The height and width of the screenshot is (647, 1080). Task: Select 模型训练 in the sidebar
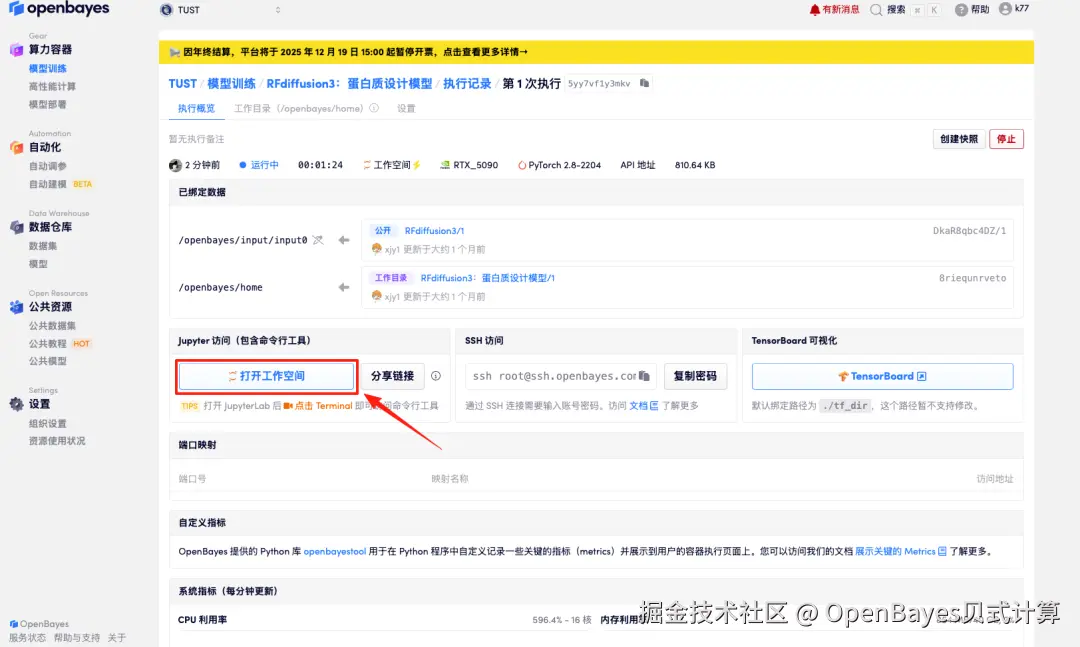click(48, 68)
